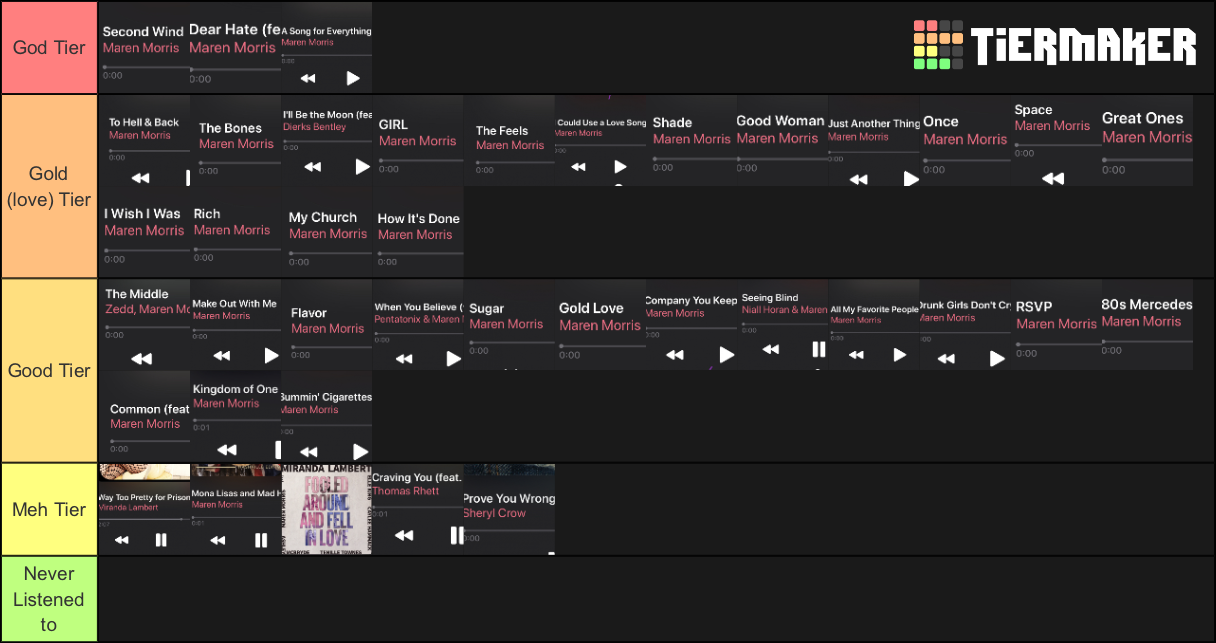This screenshot has height=643, width=1216.
Task: Select the Gold (love) Tier label
Action: tap(49, 186)
